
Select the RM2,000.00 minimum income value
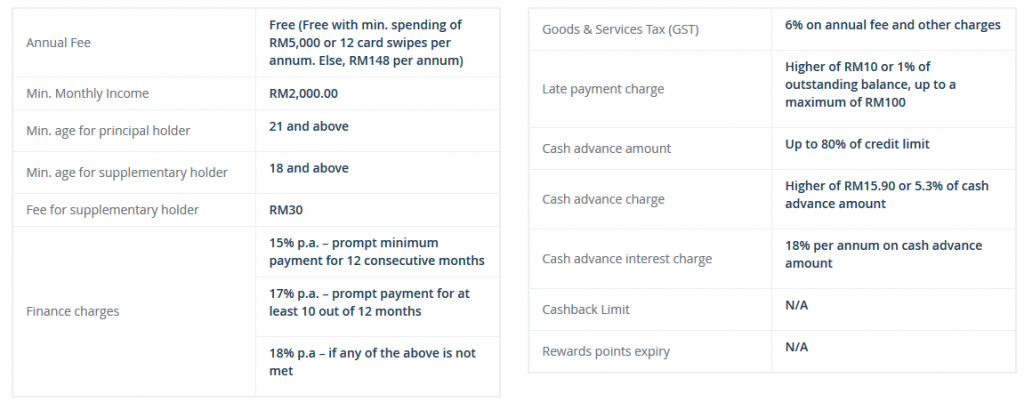[303, 93]
